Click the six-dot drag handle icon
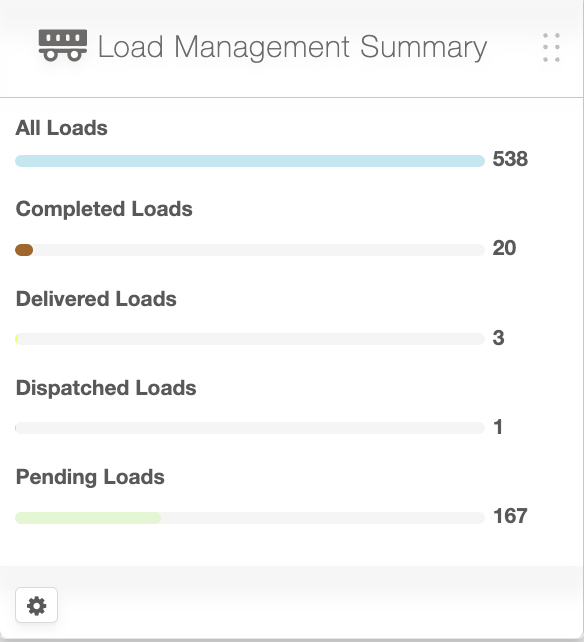 coord(551,48)
